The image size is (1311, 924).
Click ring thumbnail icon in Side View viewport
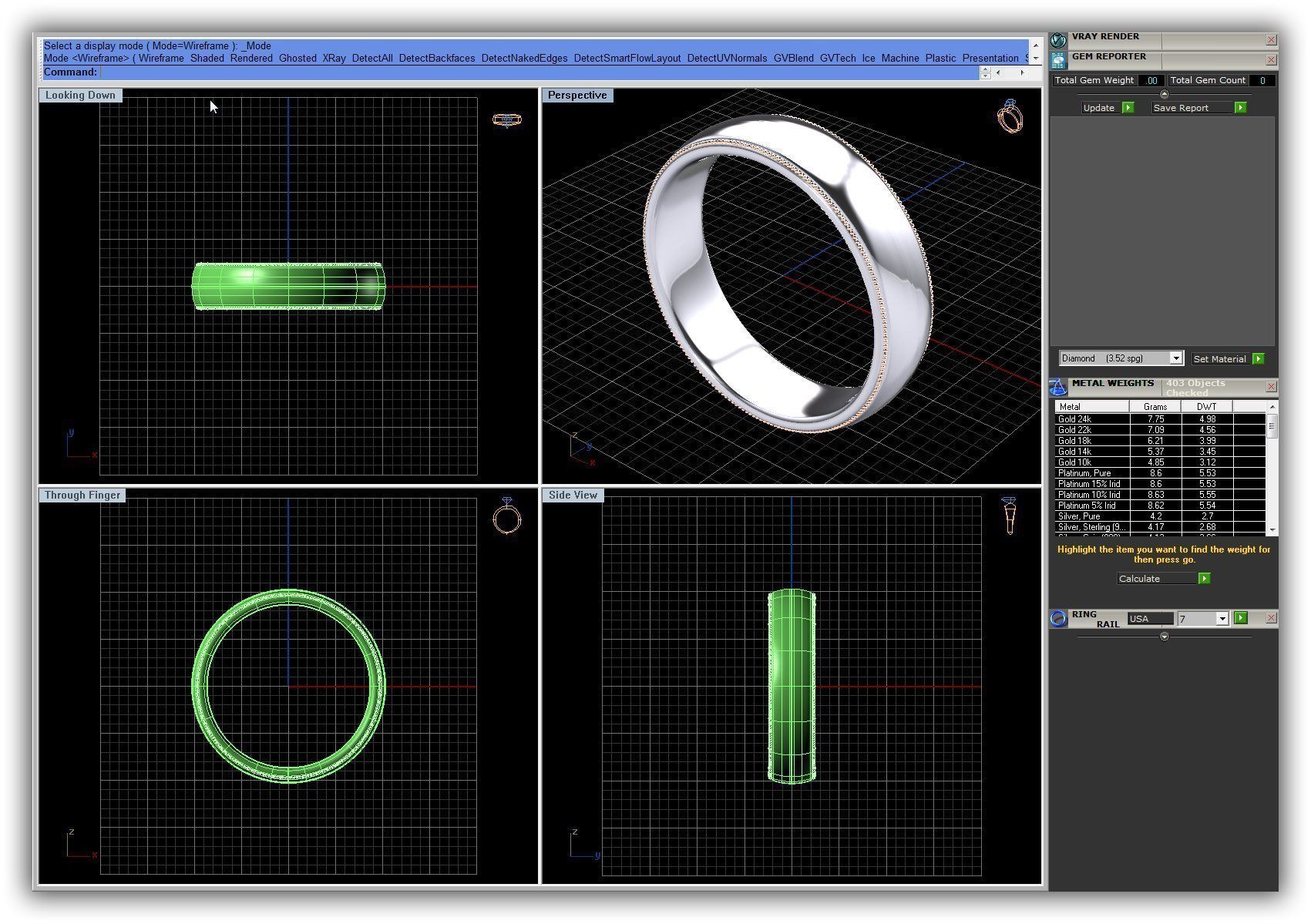pyautogui.click(x=1009, y=516)
